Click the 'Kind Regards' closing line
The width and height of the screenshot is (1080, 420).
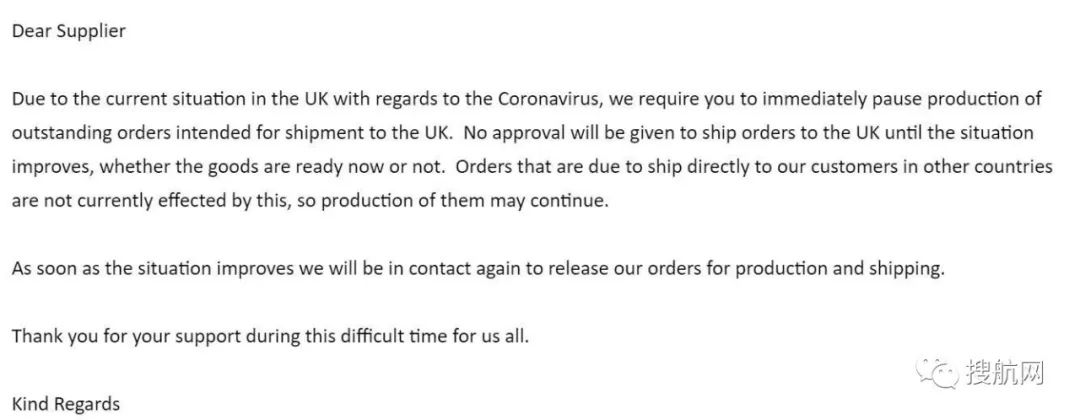pyautogui.click(x=66, y=404)
